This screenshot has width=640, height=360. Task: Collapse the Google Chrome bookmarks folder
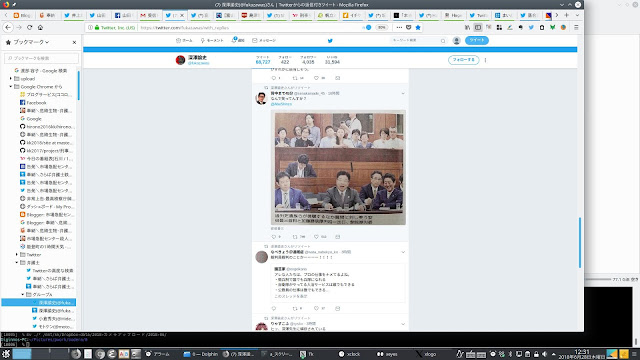coord(11,87)
